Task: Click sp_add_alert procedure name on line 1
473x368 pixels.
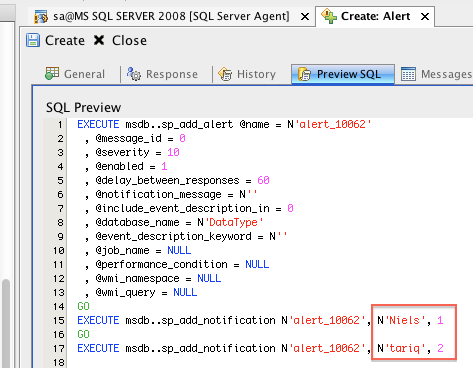Action: tap(197, 124)
